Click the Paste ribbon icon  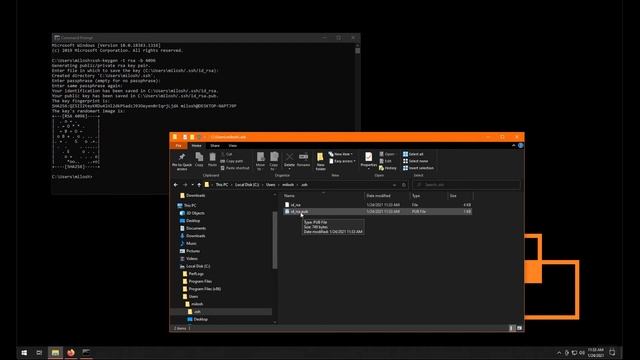(x=212, y=159)
